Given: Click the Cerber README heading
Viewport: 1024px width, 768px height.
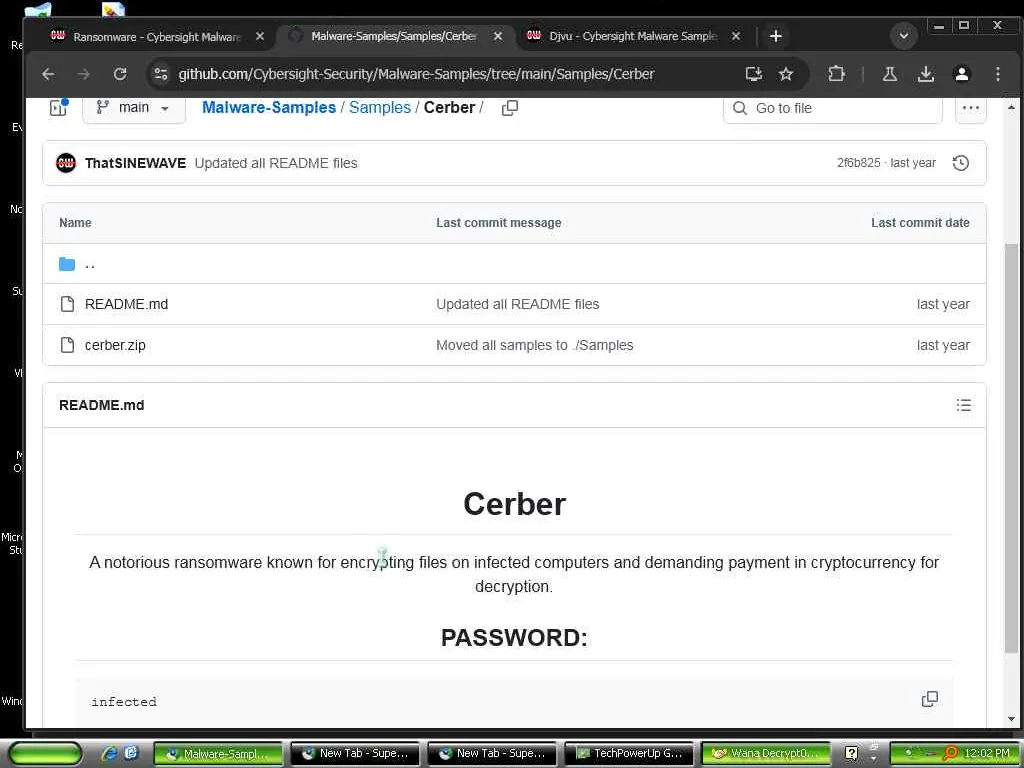Looking at the screenshot, I should pos(515,504).
